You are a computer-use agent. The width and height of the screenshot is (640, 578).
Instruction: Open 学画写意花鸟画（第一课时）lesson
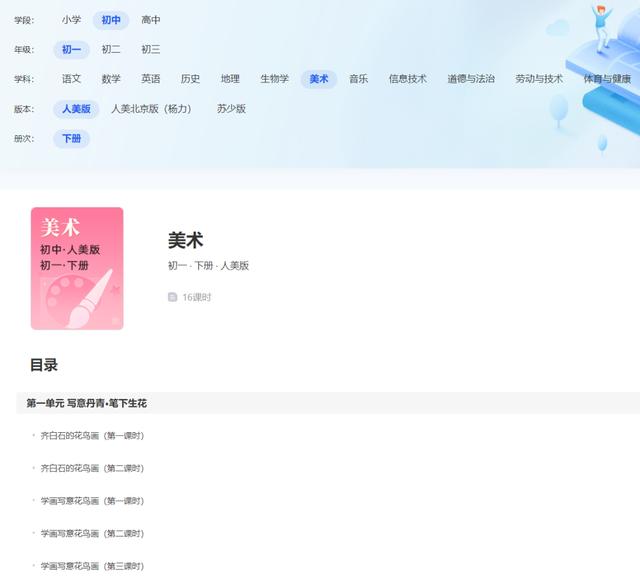[92, 501]
